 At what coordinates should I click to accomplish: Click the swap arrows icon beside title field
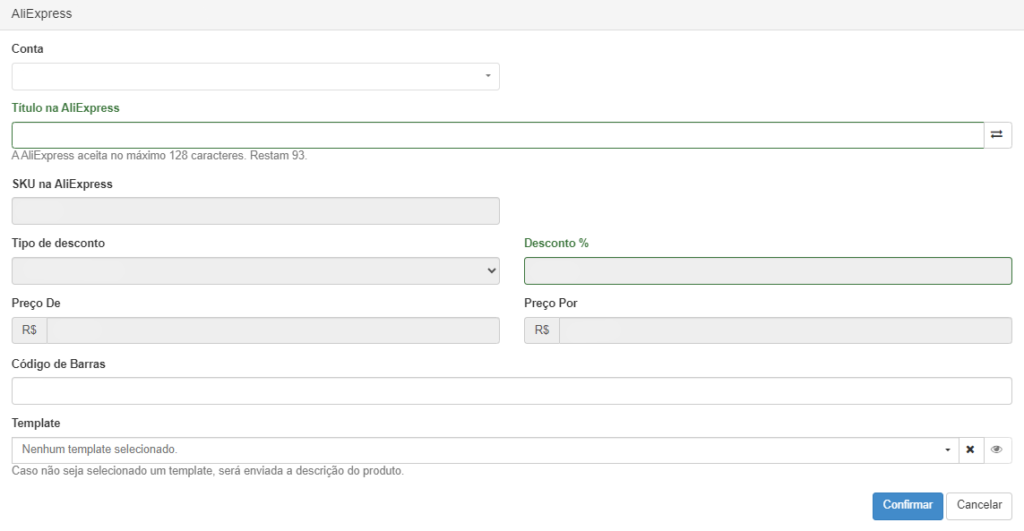[997, 135]
